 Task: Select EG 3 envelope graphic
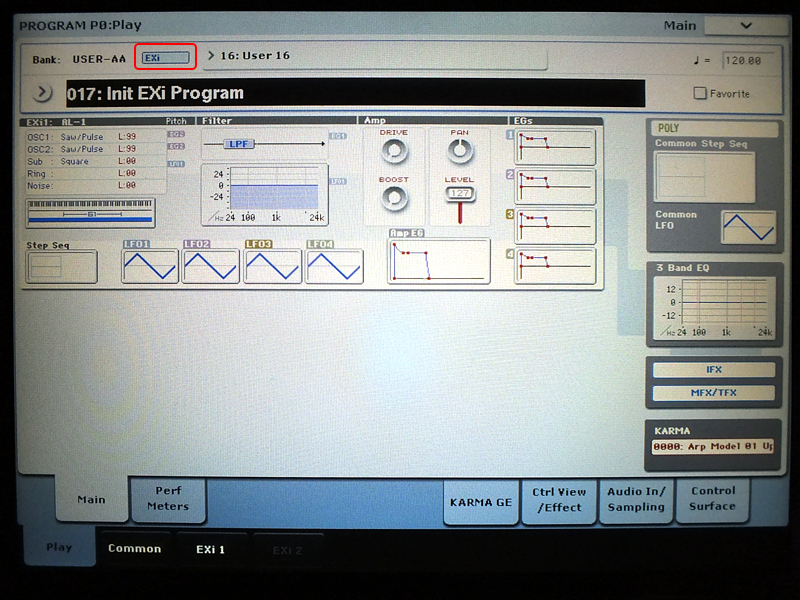pos(555,226)
